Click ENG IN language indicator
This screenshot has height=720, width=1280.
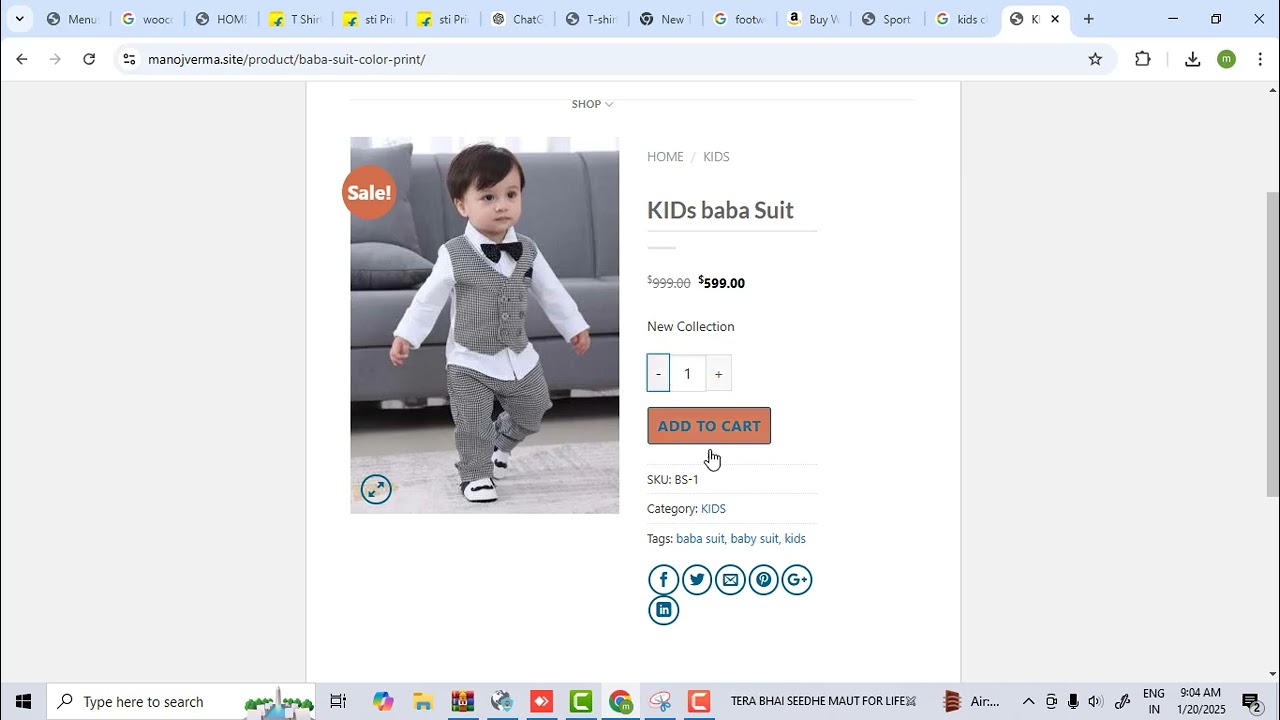1154,701
